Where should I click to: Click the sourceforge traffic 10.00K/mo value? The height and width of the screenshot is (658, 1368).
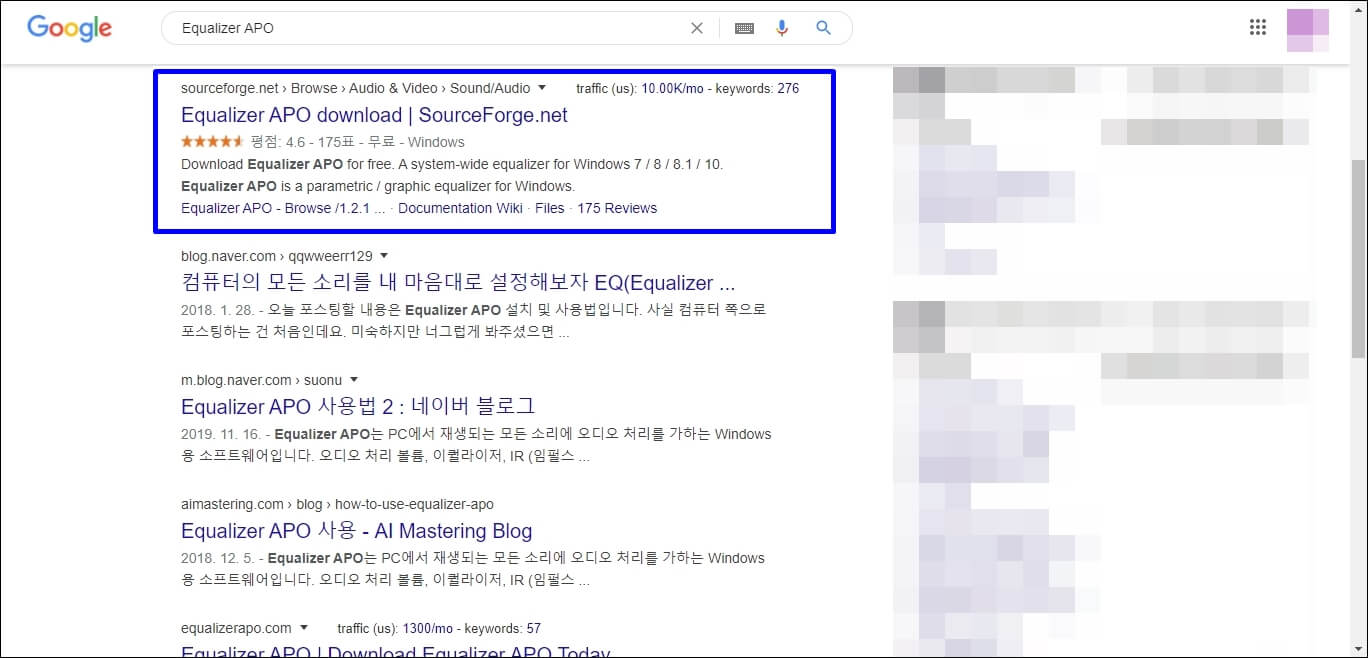[x=673, y=88]
